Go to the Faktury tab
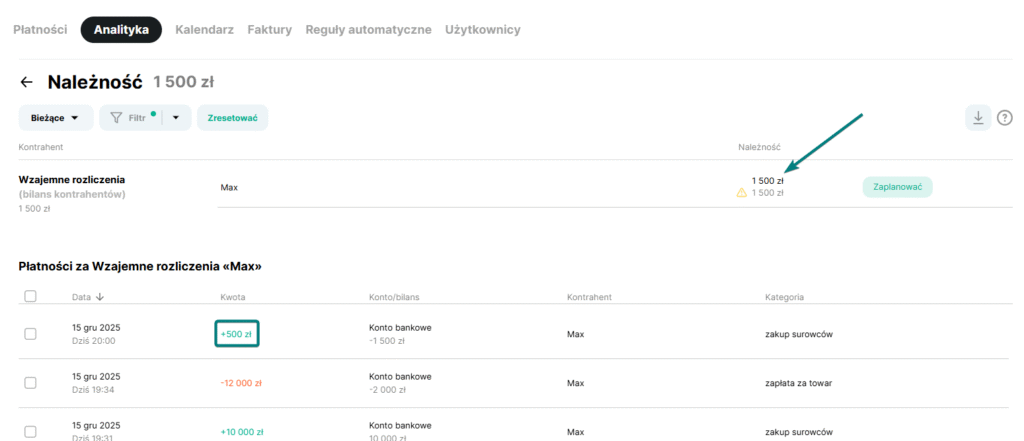The width and height of the screenshot is (1024, 441). (269, 30)
